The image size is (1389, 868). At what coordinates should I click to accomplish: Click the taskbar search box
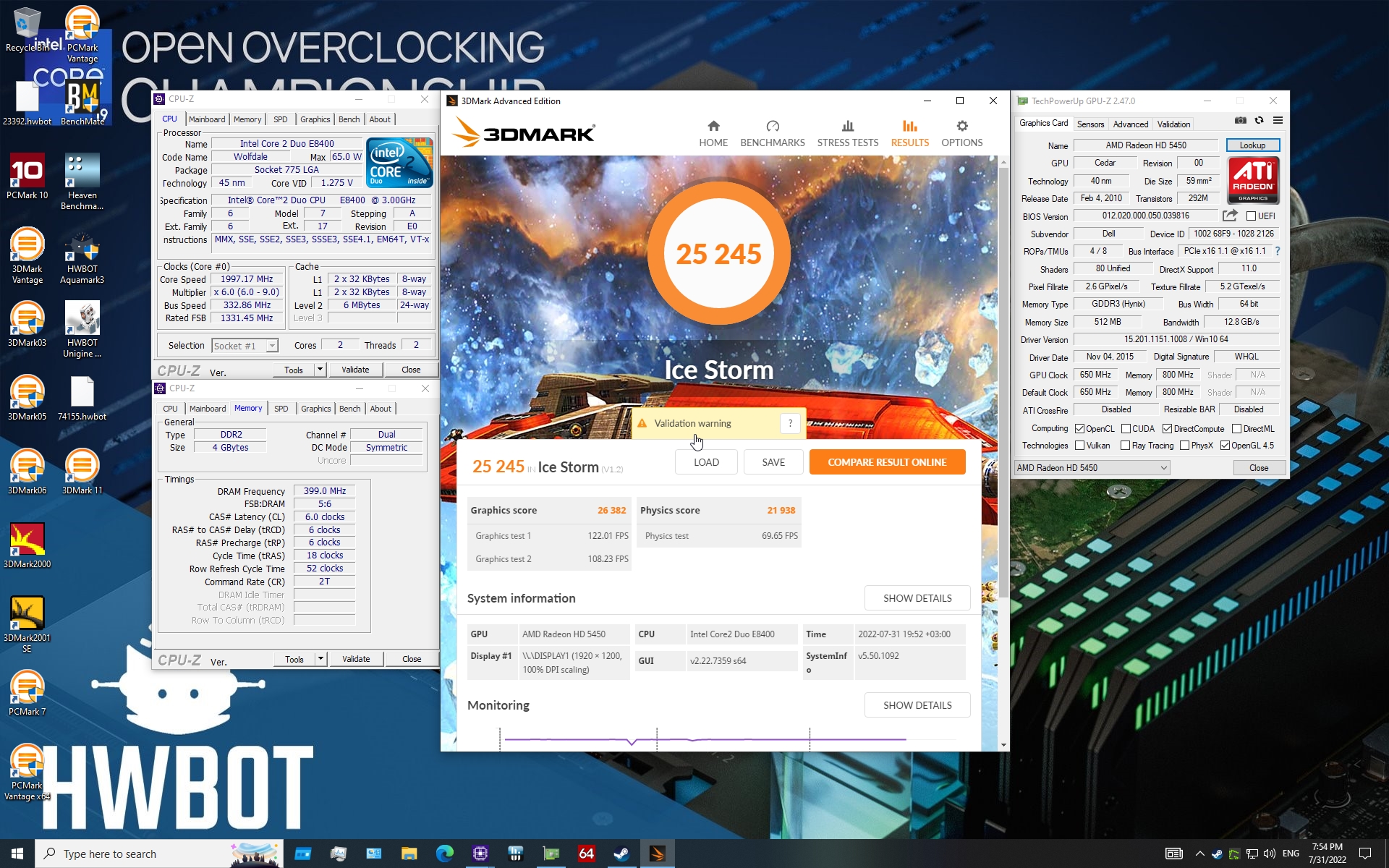pyautogui.click(x=159, y=854)
